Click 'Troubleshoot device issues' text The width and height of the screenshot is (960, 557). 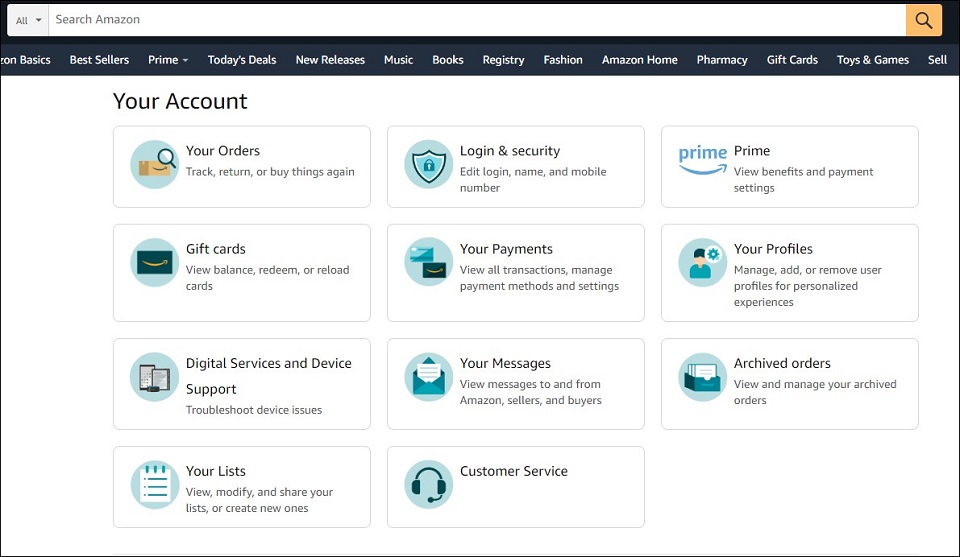[253, 410]
